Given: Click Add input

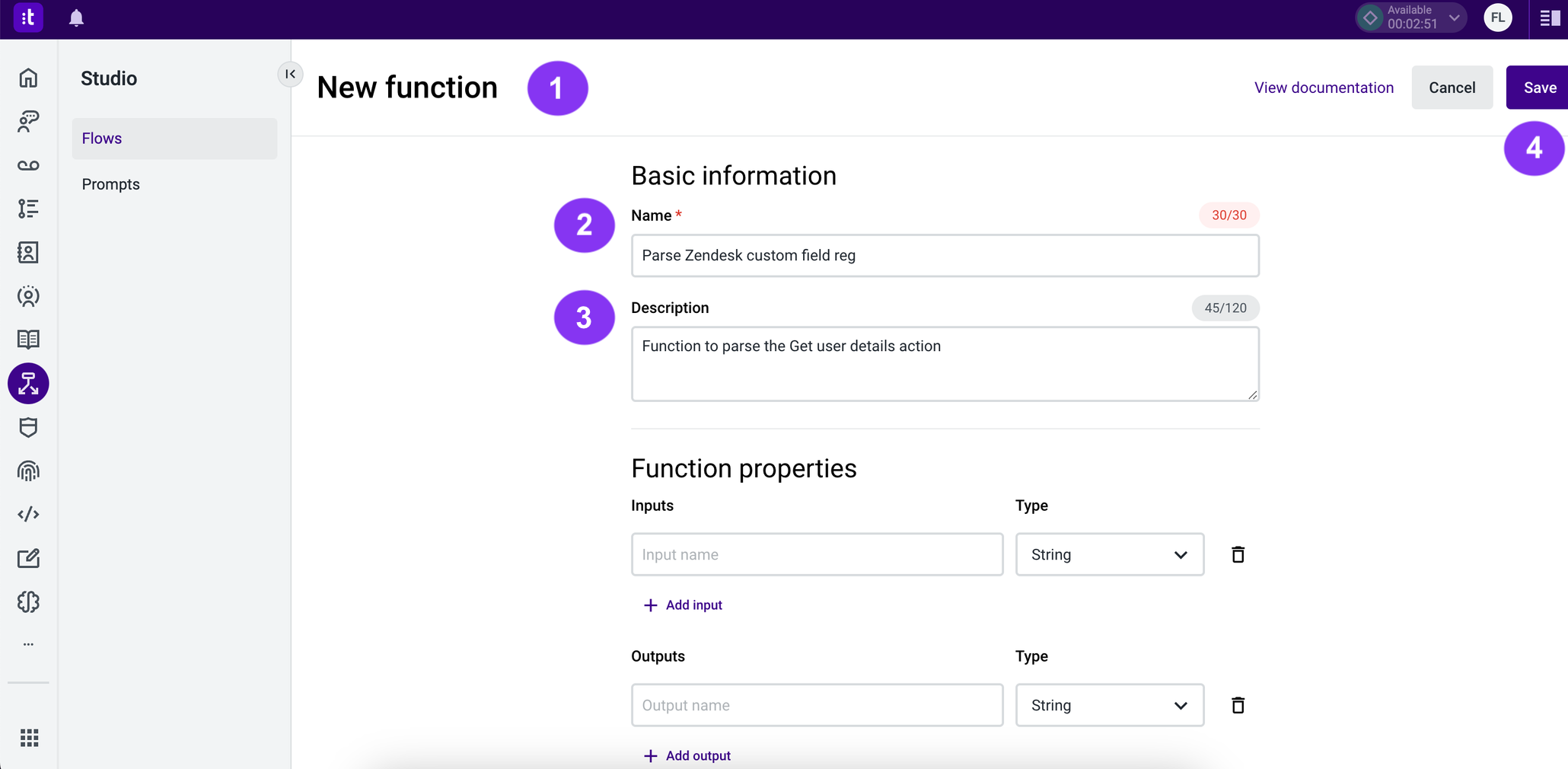Looking at the screenshot, I should (683, 605).
